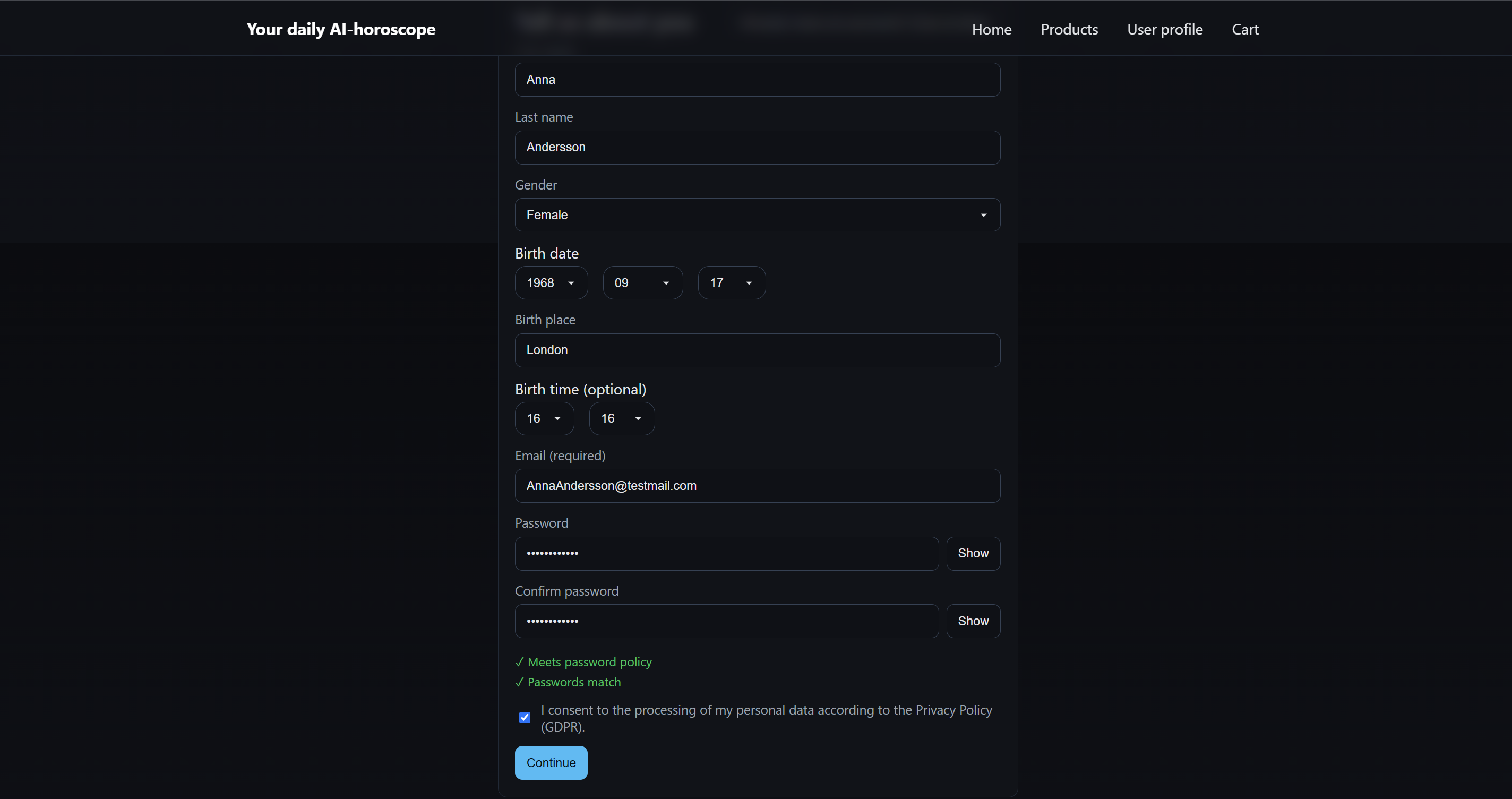Open the Gender dropdown showing Female

click(757, 215)
